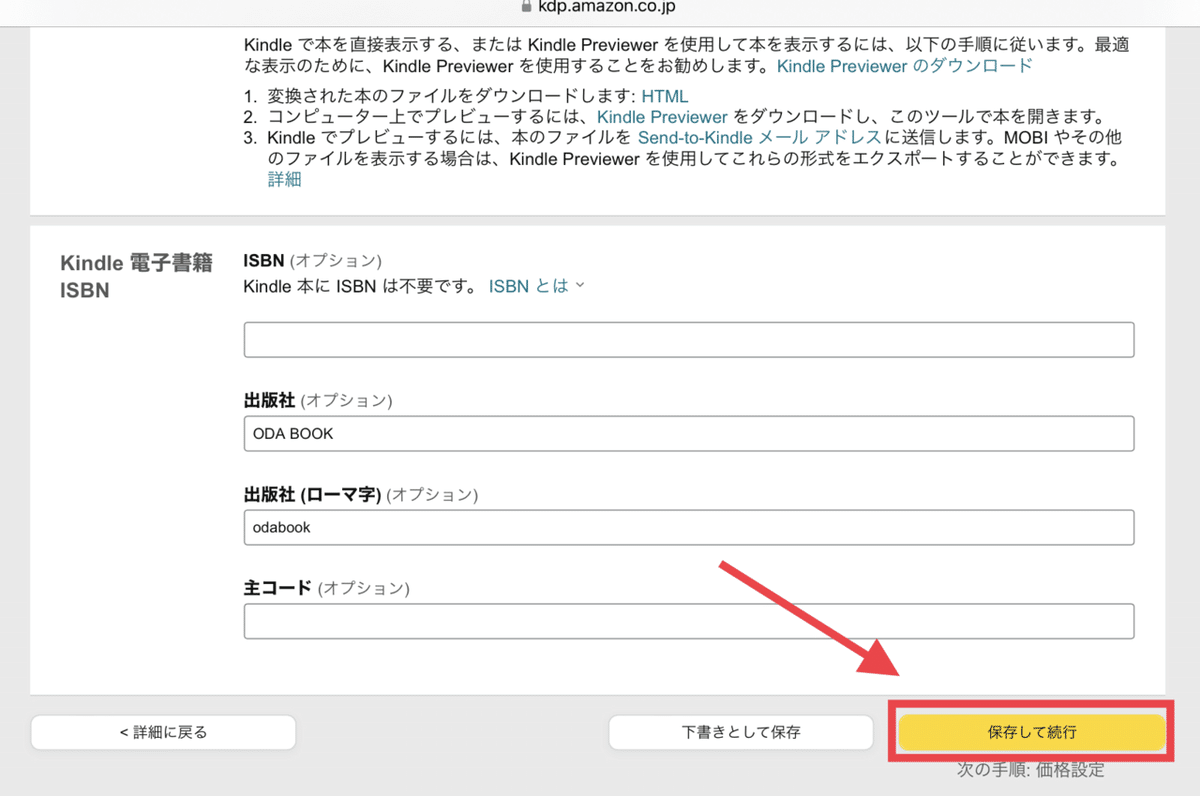Focus the 主コード input field

pyautogui.click(x=689, y=621)
